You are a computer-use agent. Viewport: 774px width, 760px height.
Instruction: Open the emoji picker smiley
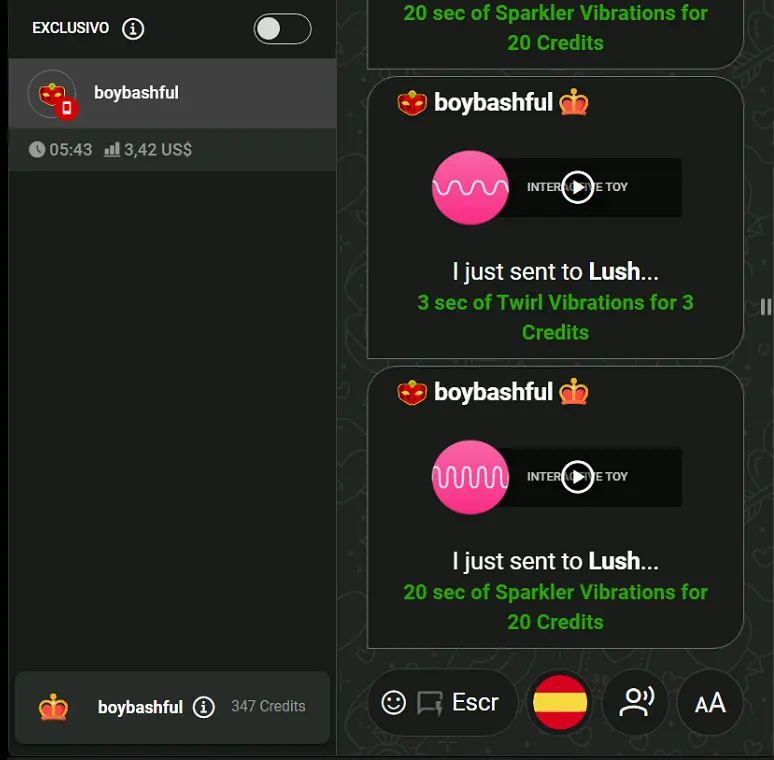click(393, 702)
